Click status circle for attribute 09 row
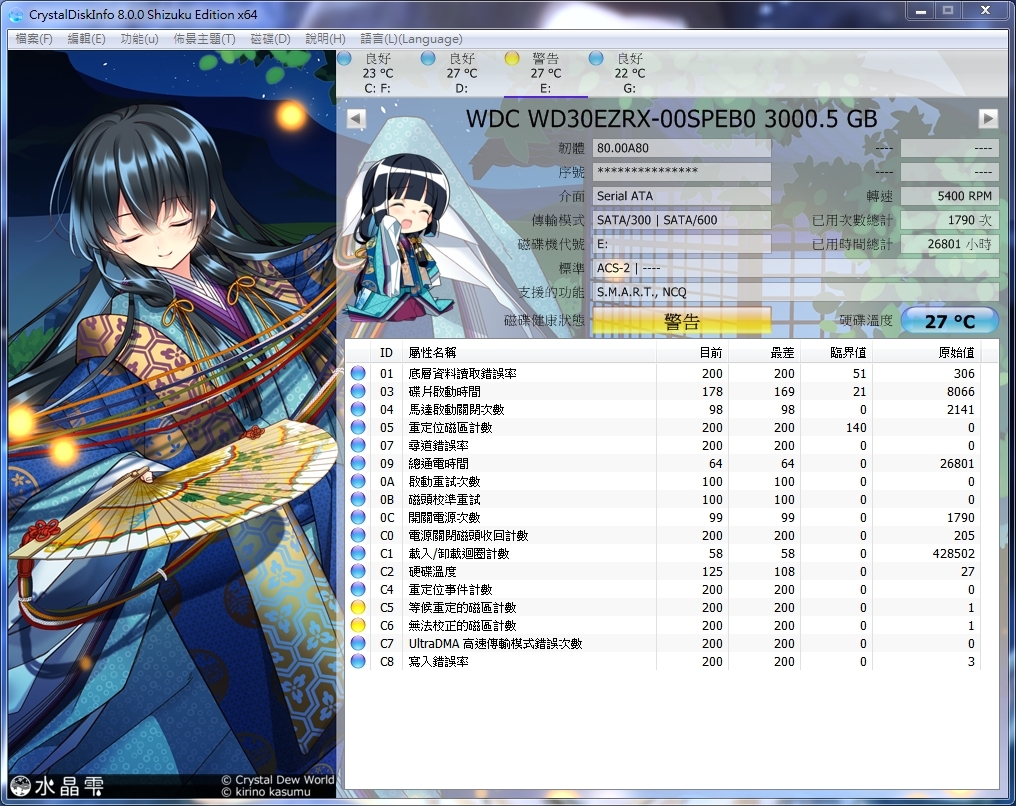This screenshot has width=1016, height=806. [x=358, y=463]
